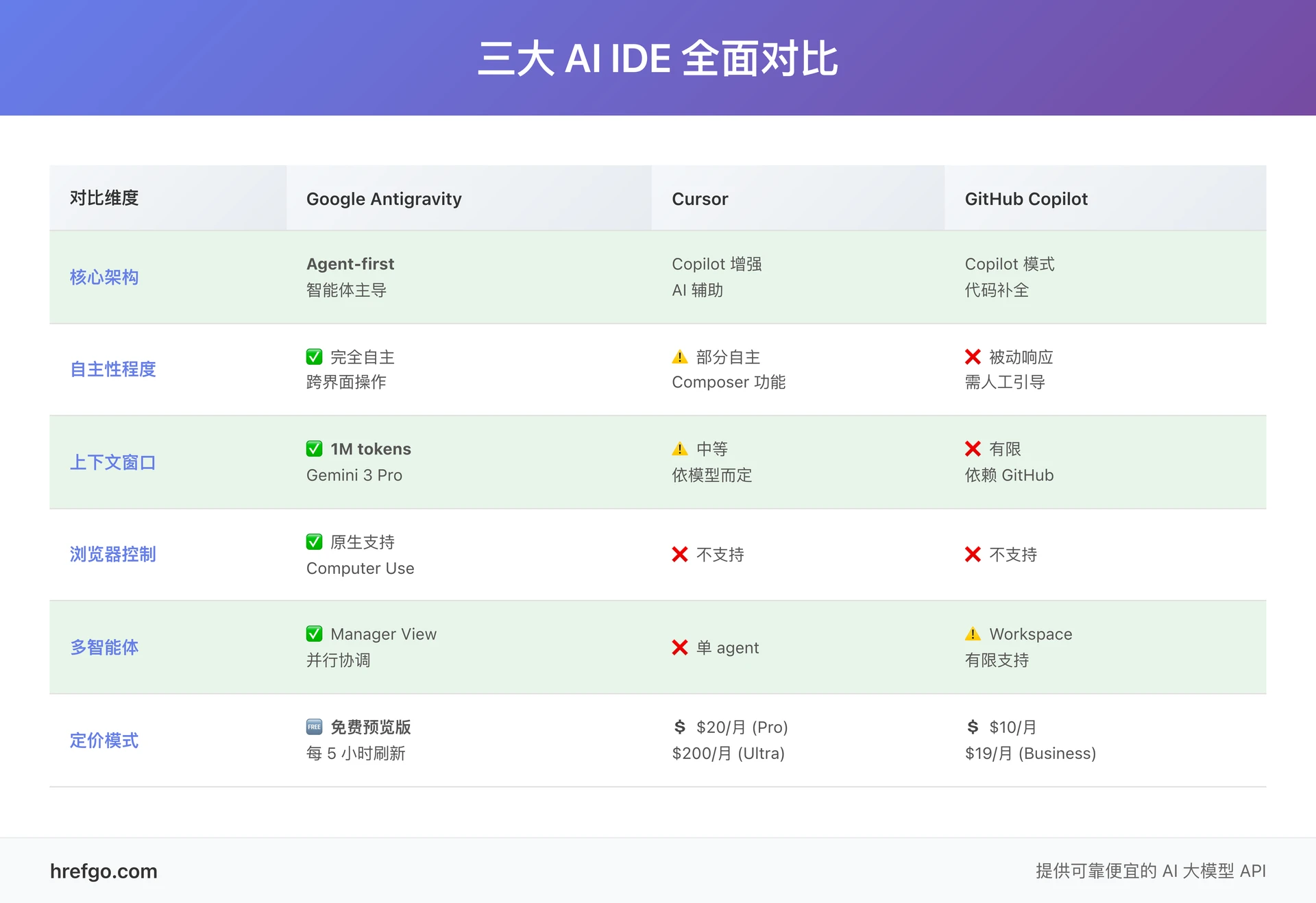The width and height of the screenshot is (1316, 903).
Task: Click the red X beside 被动响应
Action: (x=973, y=357)
